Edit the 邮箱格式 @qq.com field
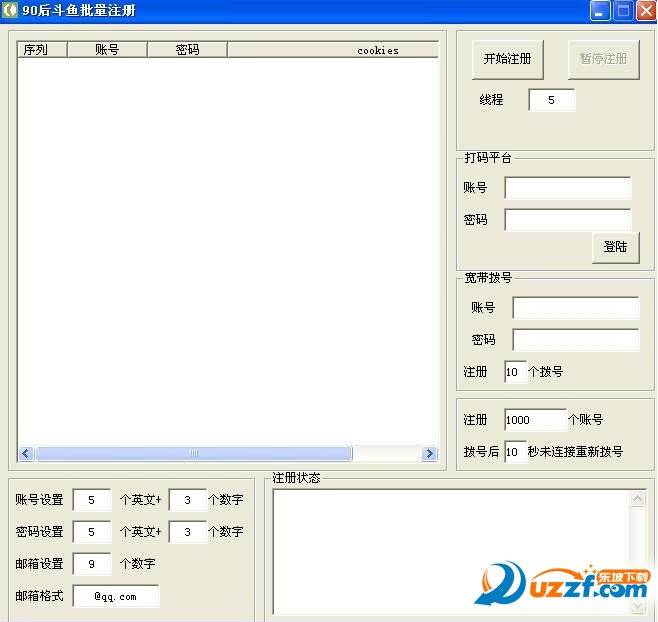This screenshot has height=622, width=658. tap(116, 596)
